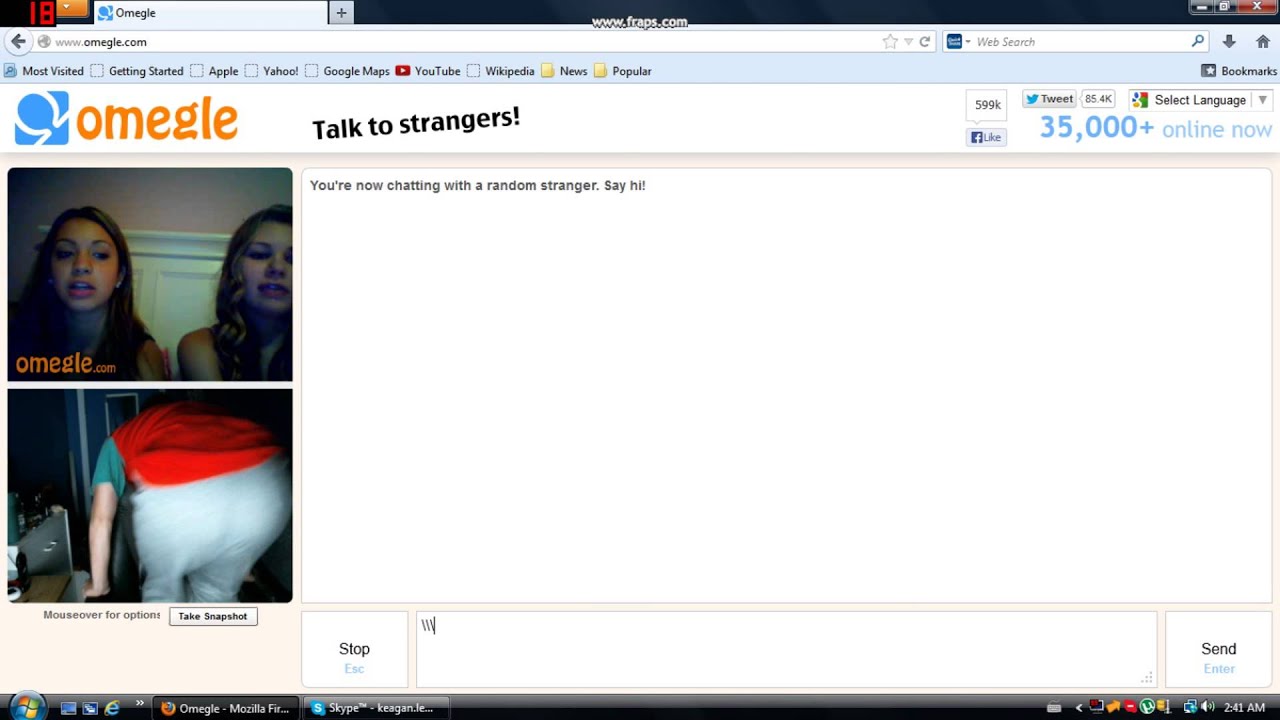Screen dimensions: 1280x720
Task: Open the search engine selector dropdown
Action: 959,42
